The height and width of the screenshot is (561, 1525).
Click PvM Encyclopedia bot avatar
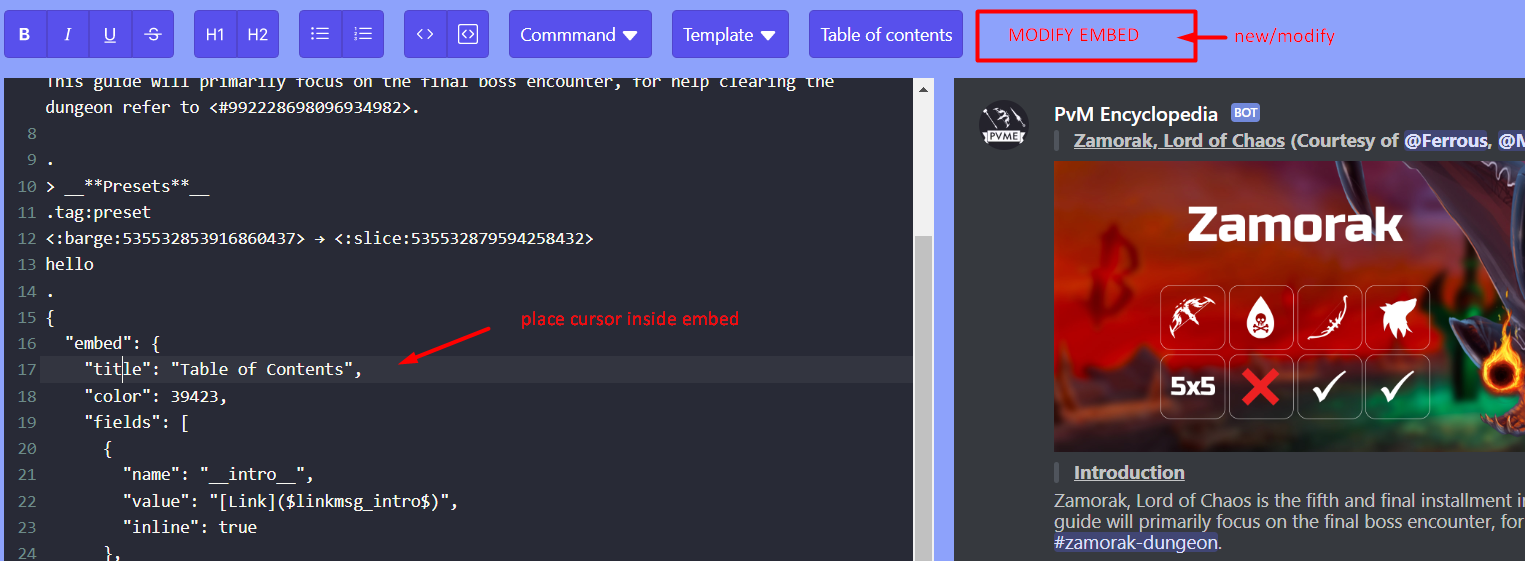(x=1004, y=125)
